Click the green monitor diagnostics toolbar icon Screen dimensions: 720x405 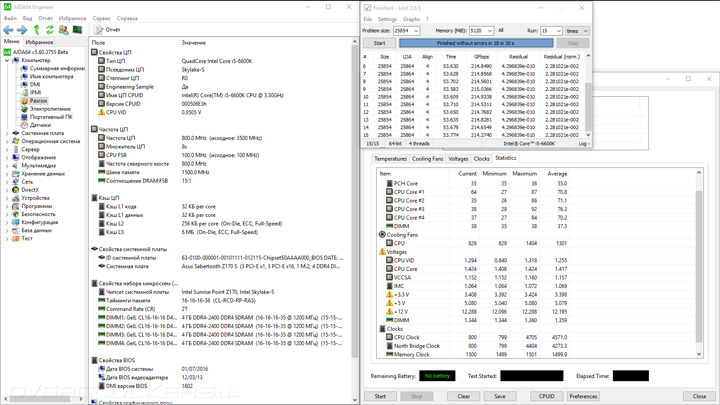coord(77,30)
